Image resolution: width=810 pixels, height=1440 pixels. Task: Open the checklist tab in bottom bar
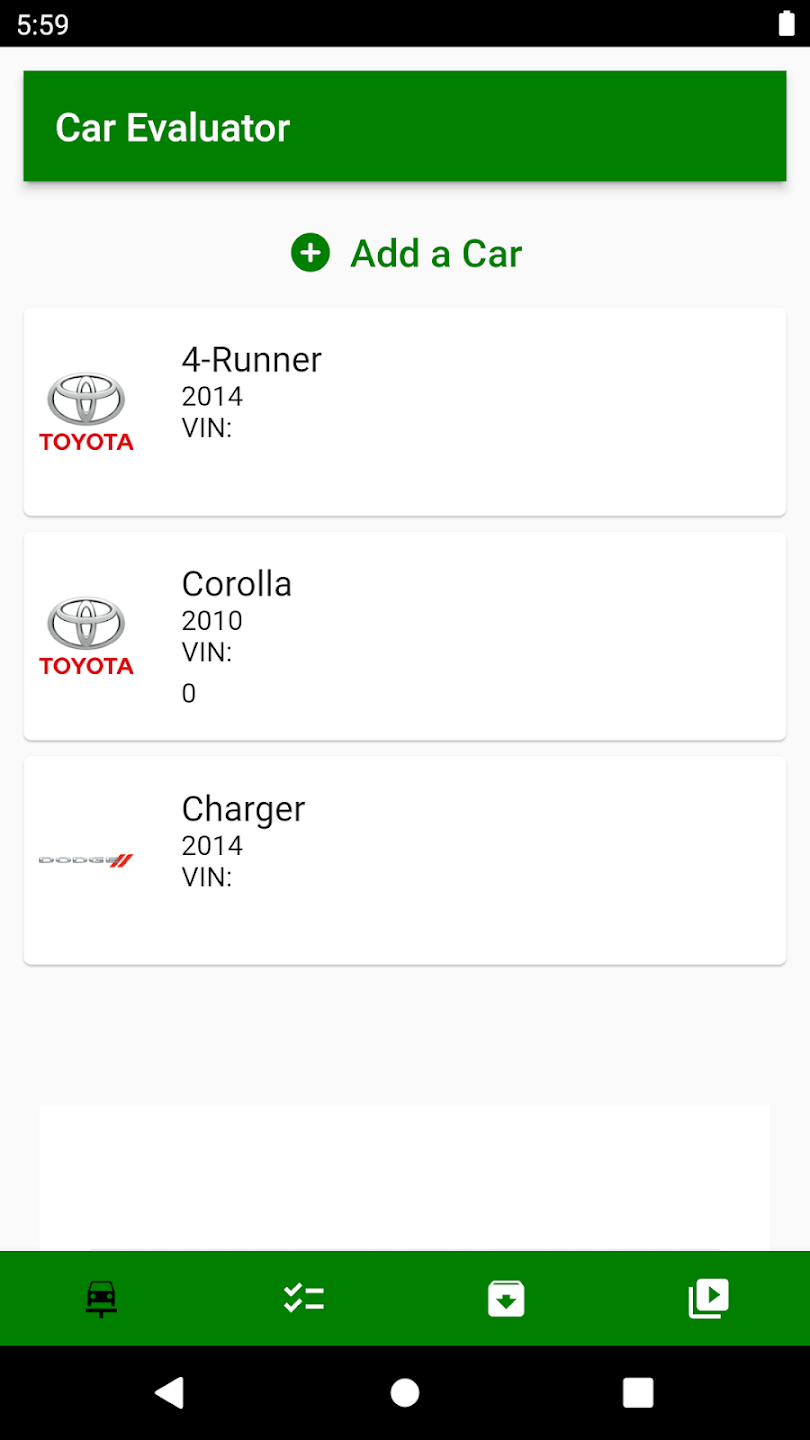pyautogui.click(x=303, y=1298)
